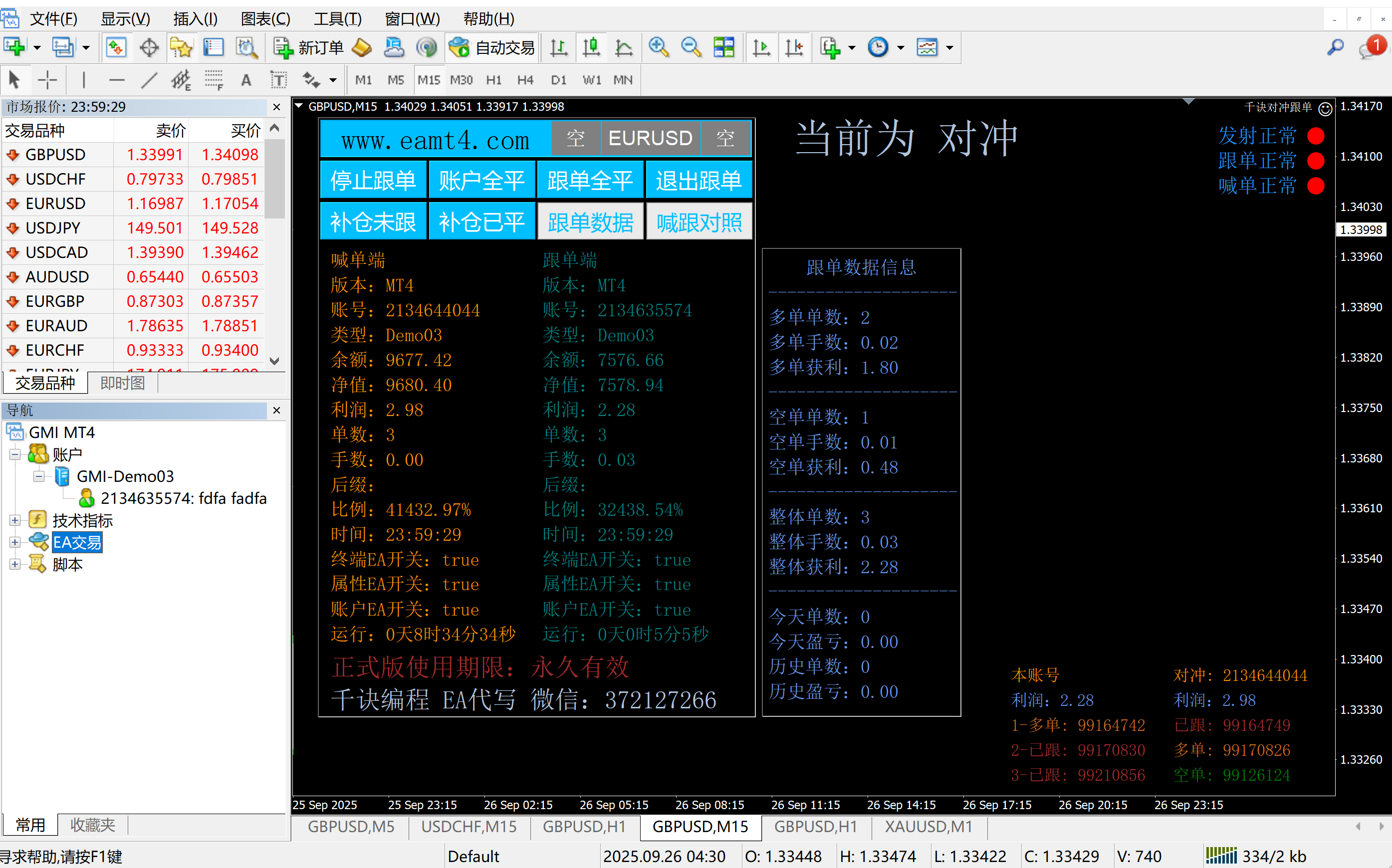Viewport: 1392px width, 868px height.
Task: Open the 工具(T) menu
Action: pos(337,19)
